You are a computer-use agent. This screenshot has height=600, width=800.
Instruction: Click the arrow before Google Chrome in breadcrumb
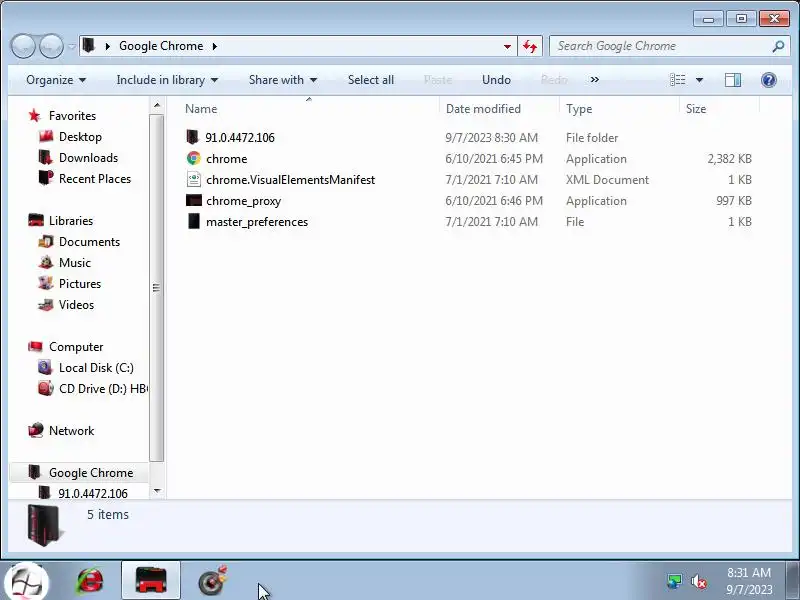(108, 46)
